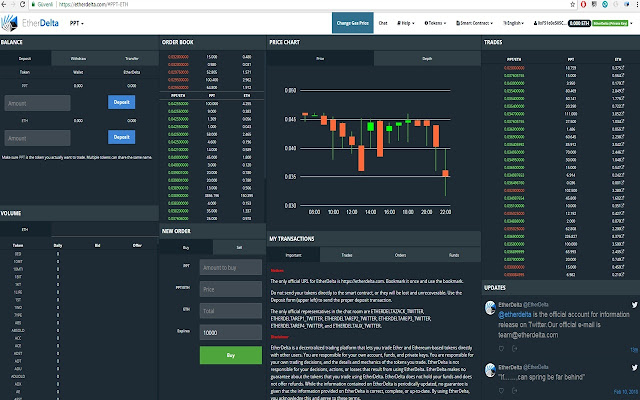Expand the Smart Contract menu

[x=474, y=23]
